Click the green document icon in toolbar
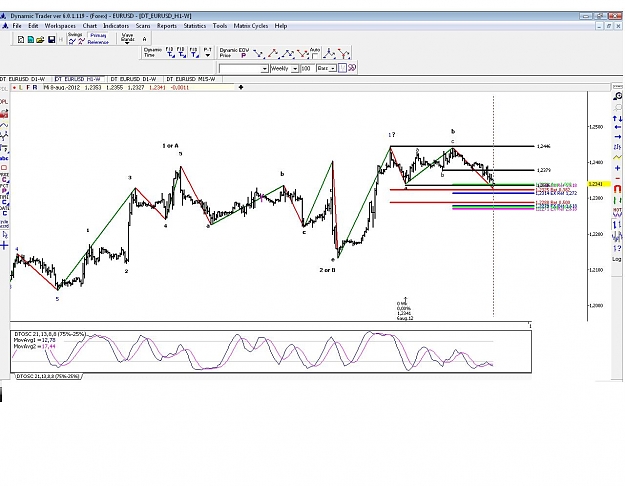625x486 pixels. tap(30, 39)
